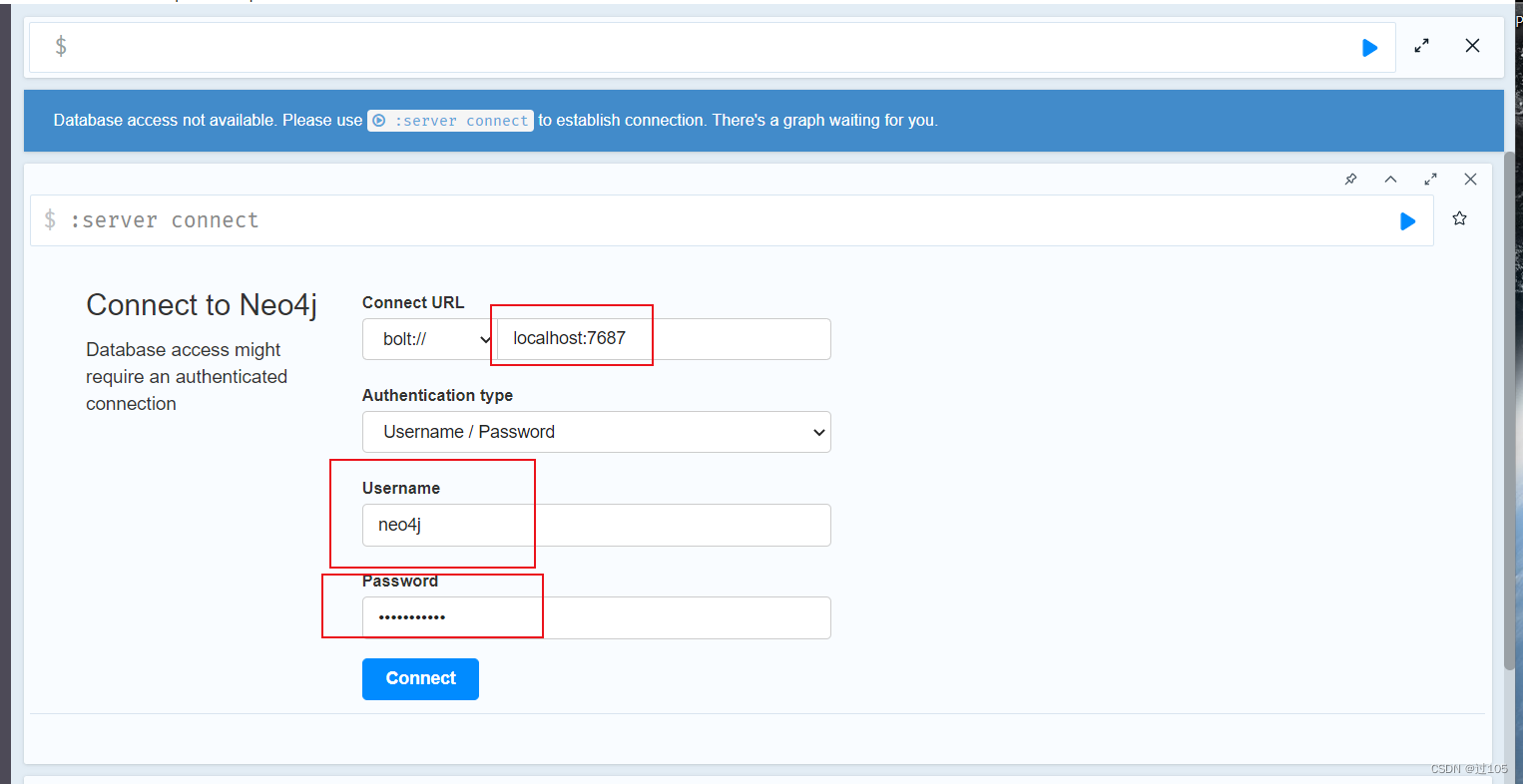
Task: Focus the Password input field
Action: 597,617
